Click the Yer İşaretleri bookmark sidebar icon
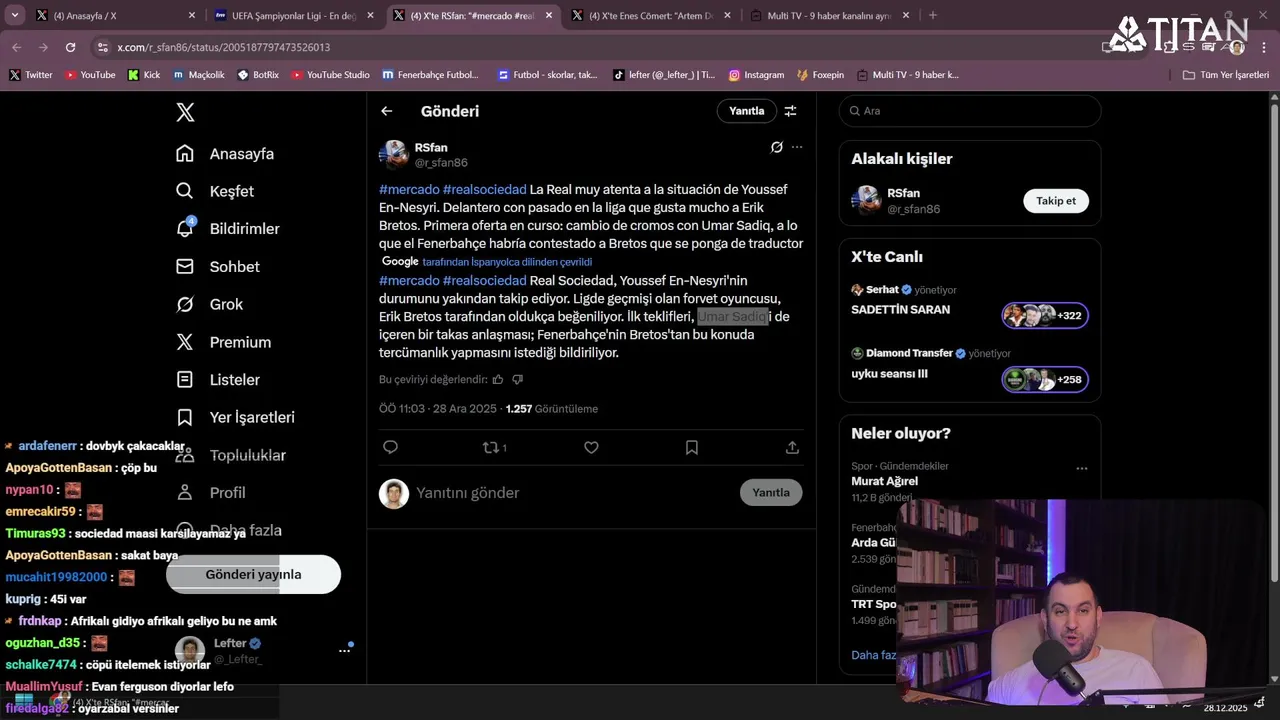The image size is (1280, 720). [185, 417]
